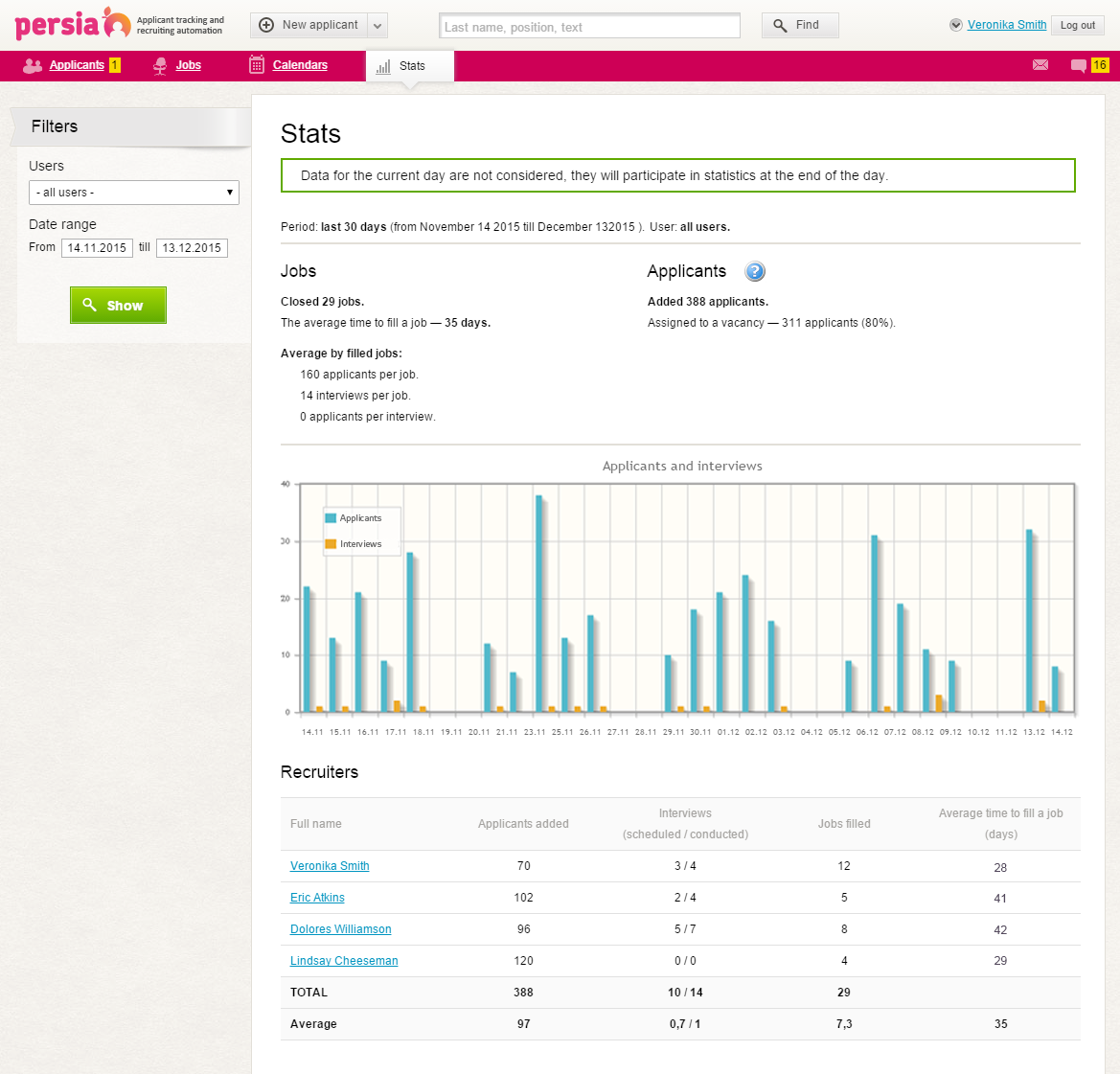Click the 'Closed 29 jobs.' text
The height and width of the screenshot is (1074, 1120).
322,302
